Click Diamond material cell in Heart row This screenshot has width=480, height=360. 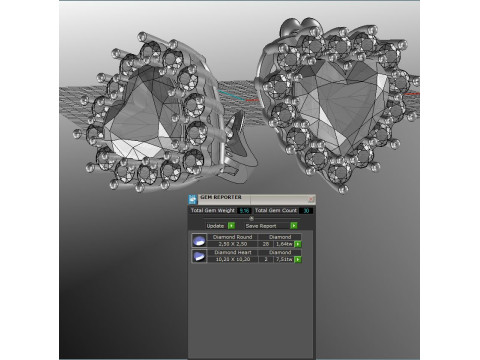(280, 252)
